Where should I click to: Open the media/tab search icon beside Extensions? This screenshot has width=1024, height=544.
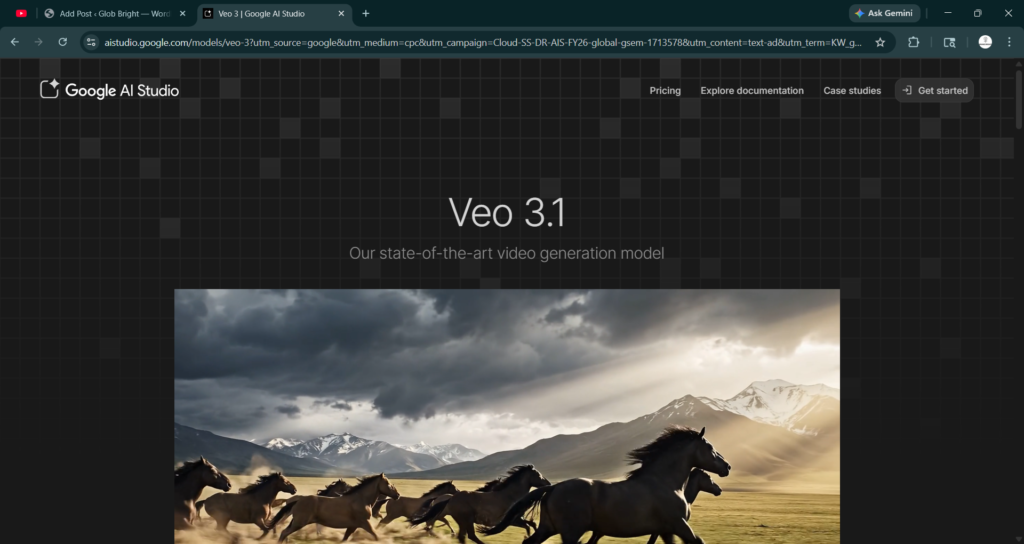[950, 42]
